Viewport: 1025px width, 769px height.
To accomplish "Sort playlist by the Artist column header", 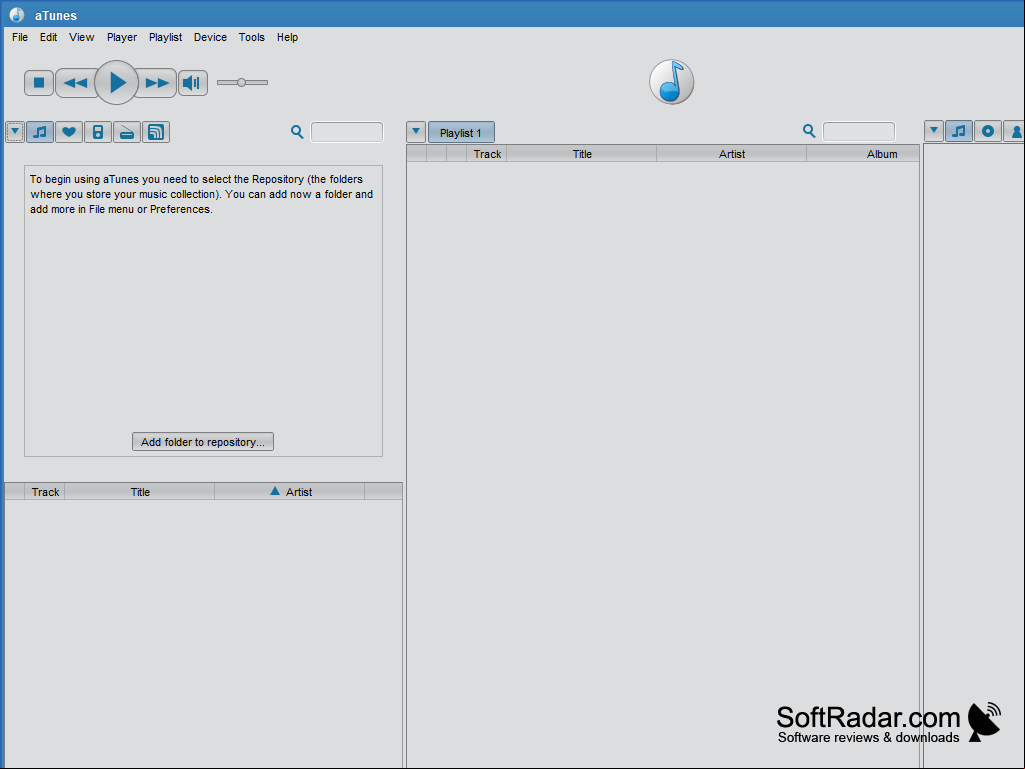I will (731, 154).
